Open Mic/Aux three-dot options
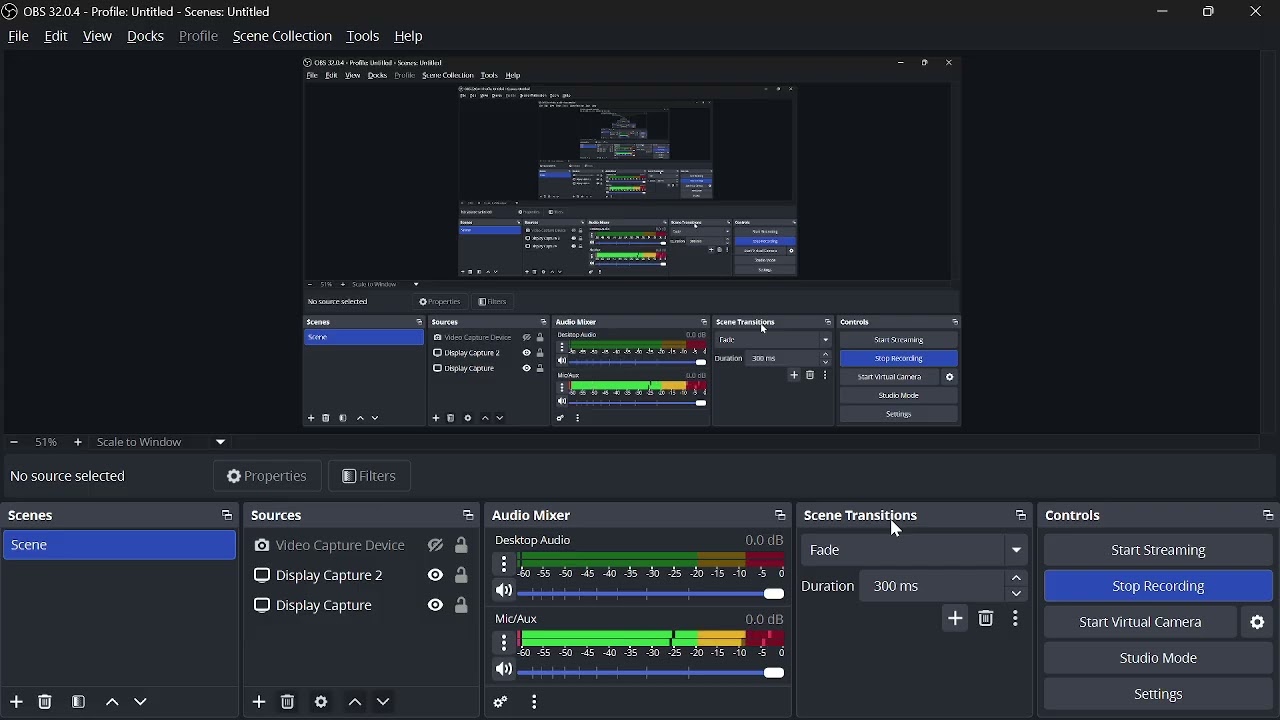 [505, 643]
